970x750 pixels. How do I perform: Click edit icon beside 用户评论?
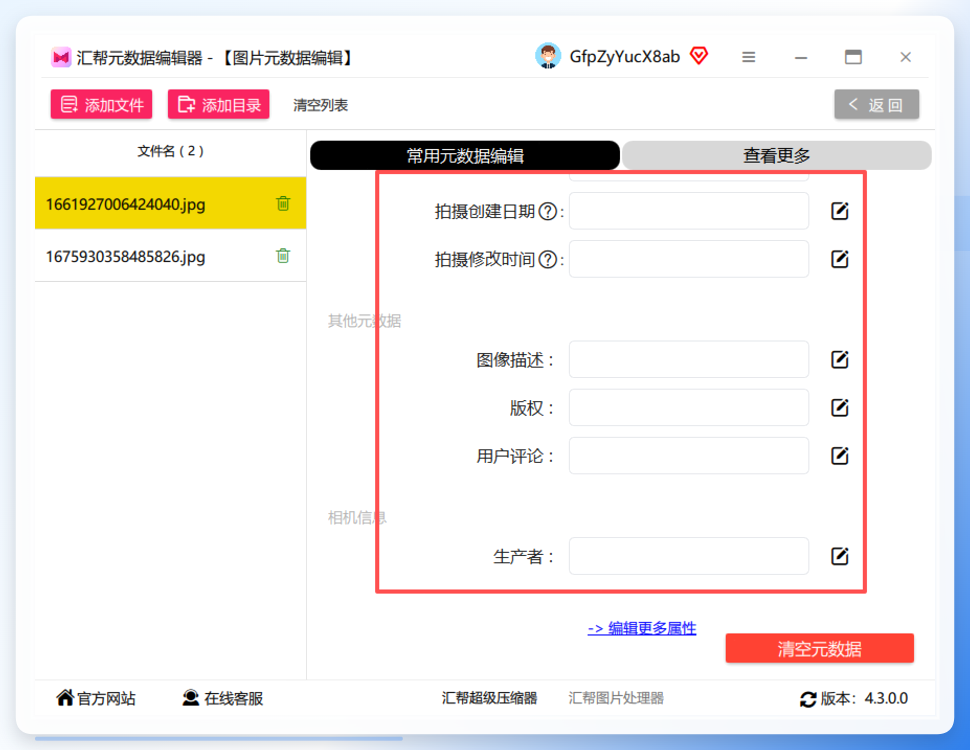tap(839, 455)
